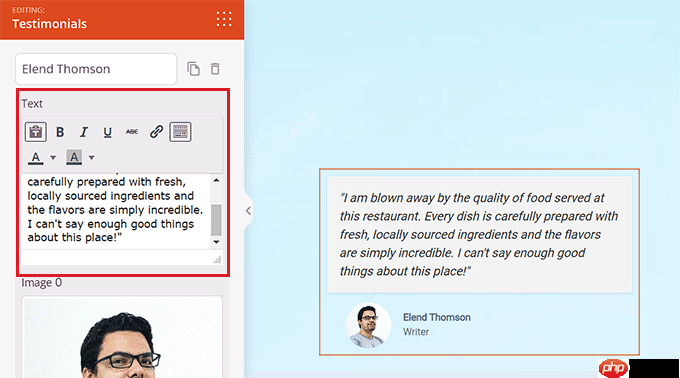The image size is (680, 378).
Task: Open the blocks grid menu icon
Action: point(224,20)
